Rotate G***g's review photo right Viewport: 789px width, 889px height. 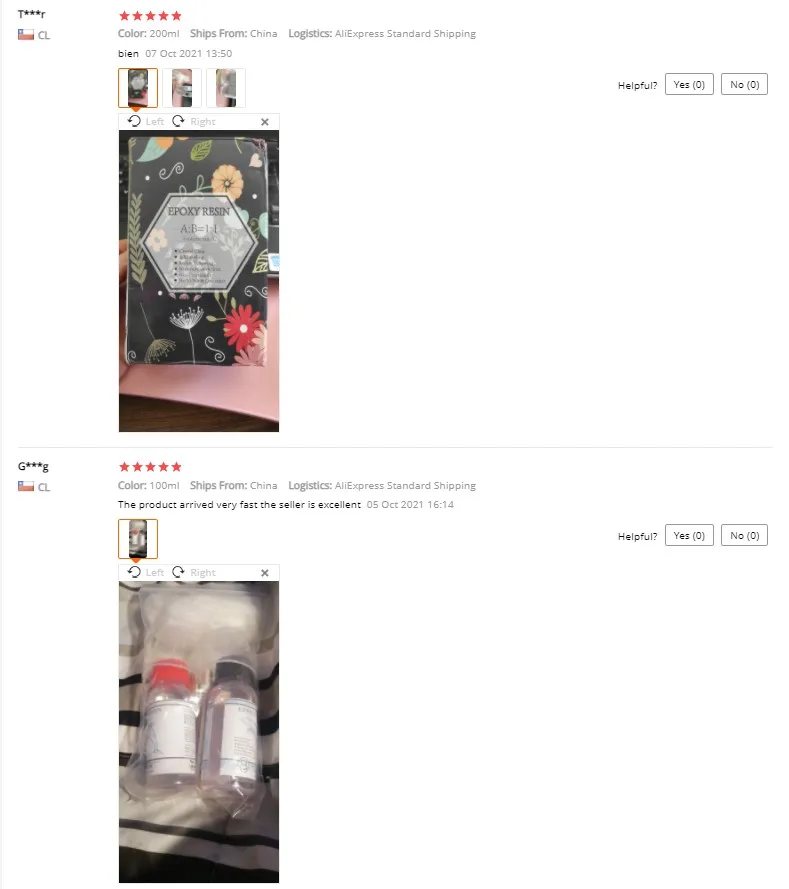[x=194, y=573]
